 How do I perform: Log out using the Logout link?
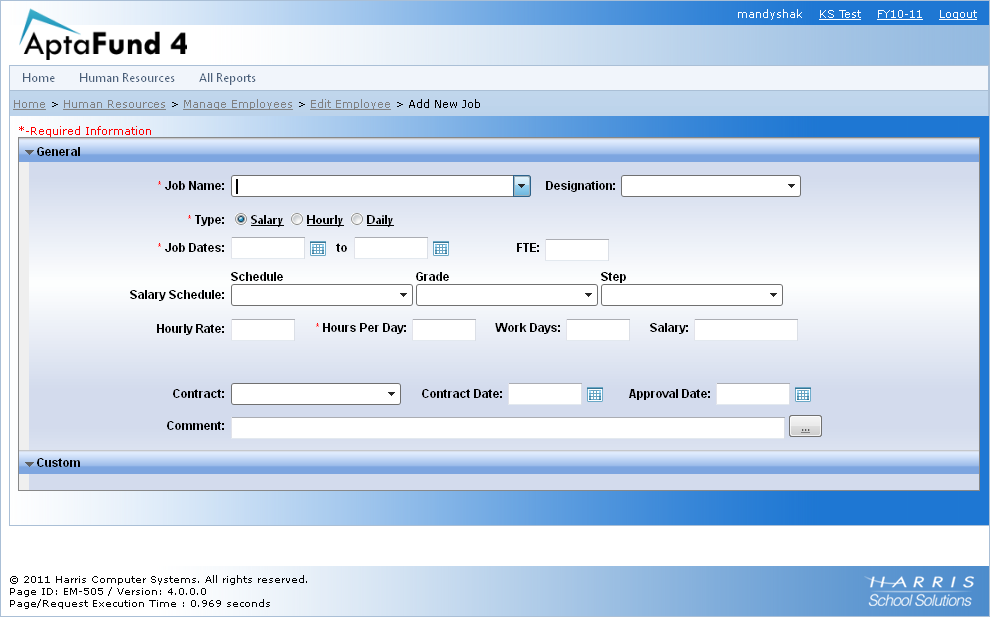coord(958,14)
